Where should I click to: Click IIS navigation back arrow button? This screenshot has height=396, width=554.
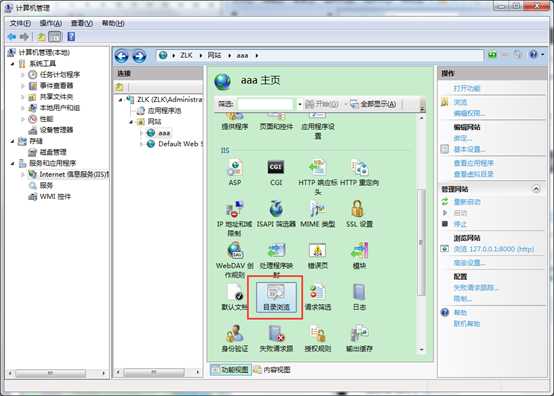tap(121, 56)
